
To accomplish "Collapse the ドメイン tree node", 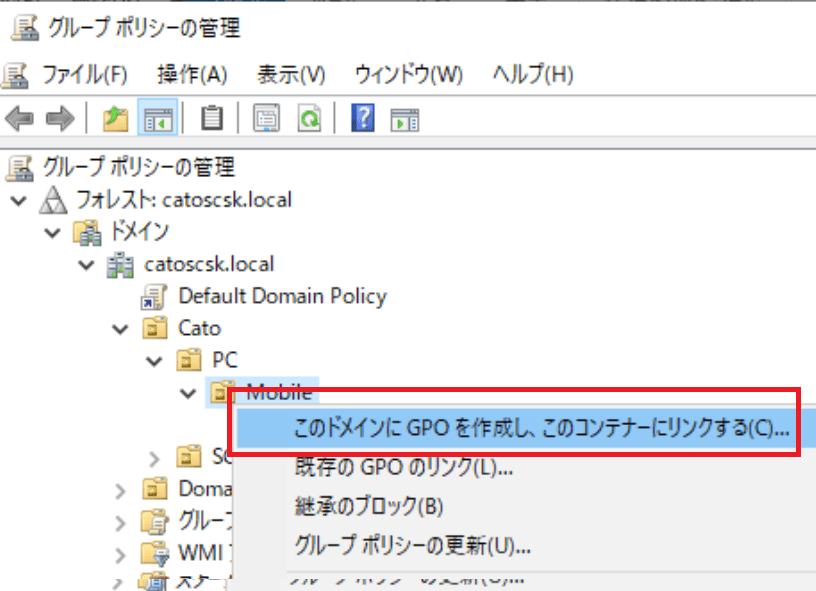I will click(x=52, y=232).
